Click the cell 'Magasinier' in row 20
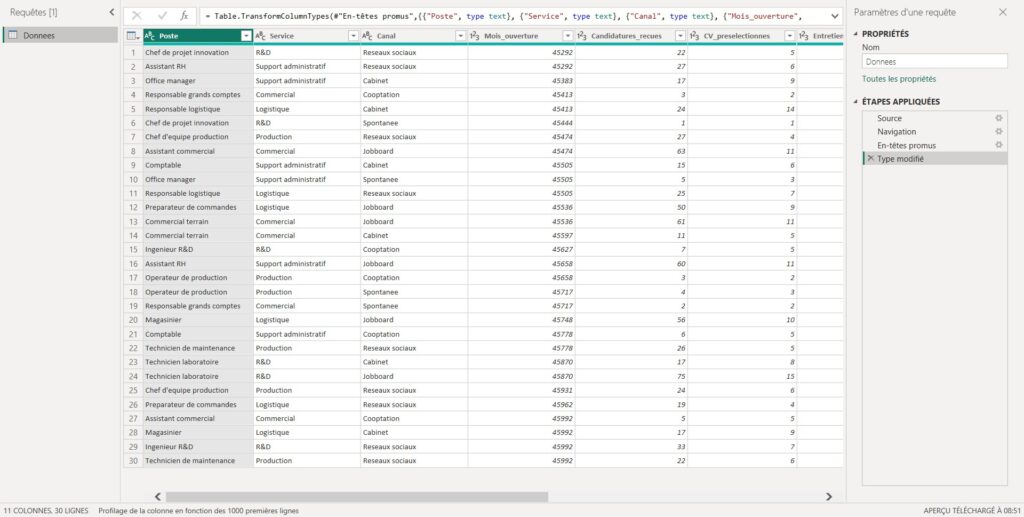Screen dimensions: 1024x517 pyautogui.click(x=198, y=320)
